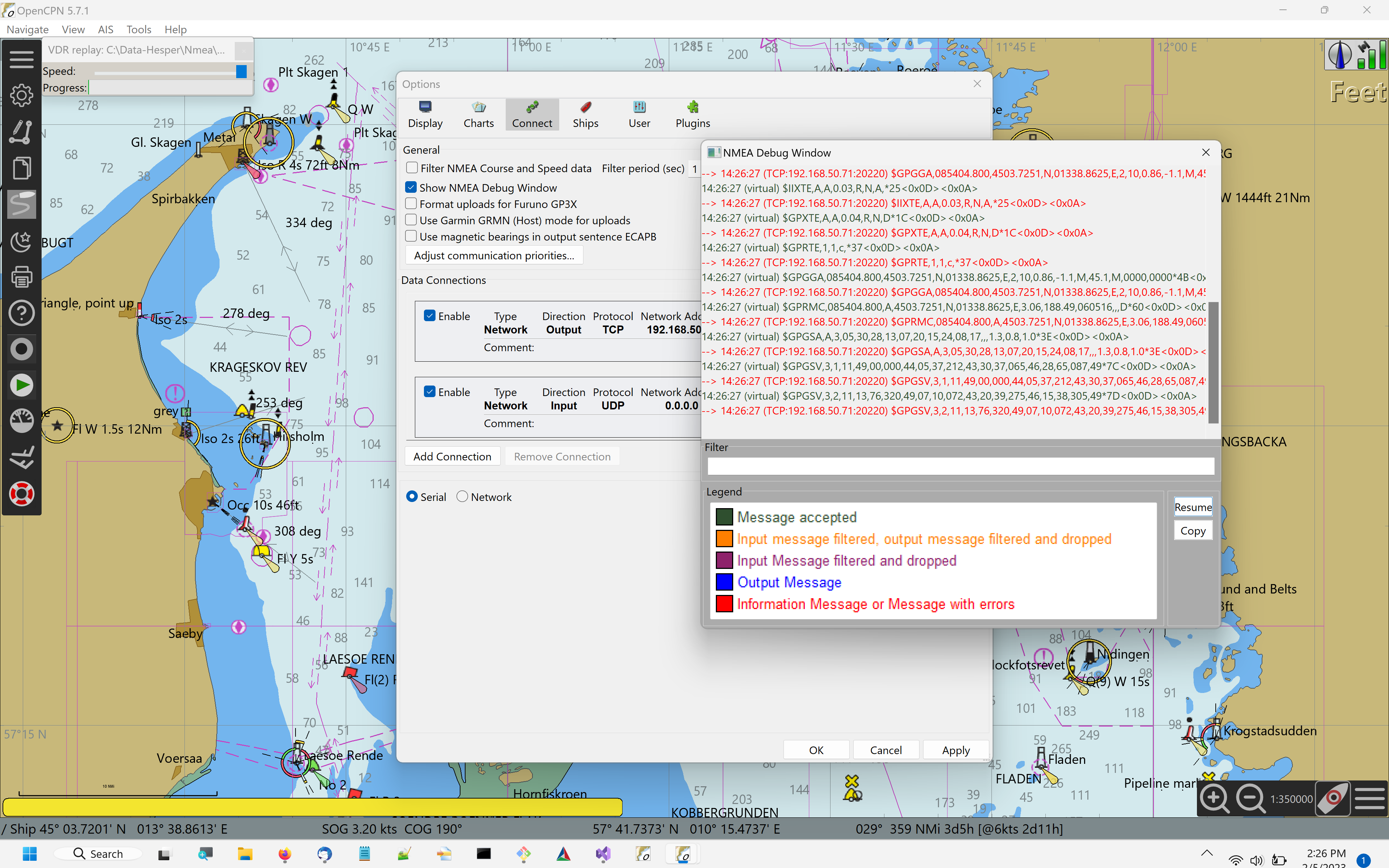
Task: Switch color scheme with the moon icon
Action: [21, 242]
